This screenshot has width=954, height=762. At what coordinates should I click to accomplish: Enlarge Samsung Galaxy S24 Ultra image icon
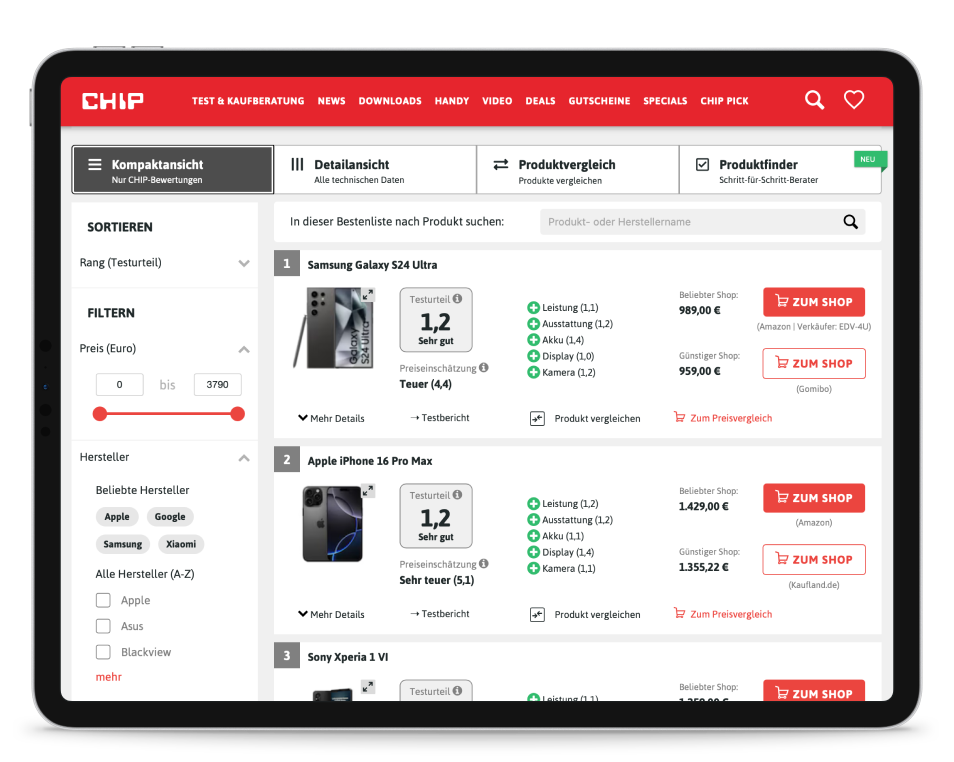point(367,295)
